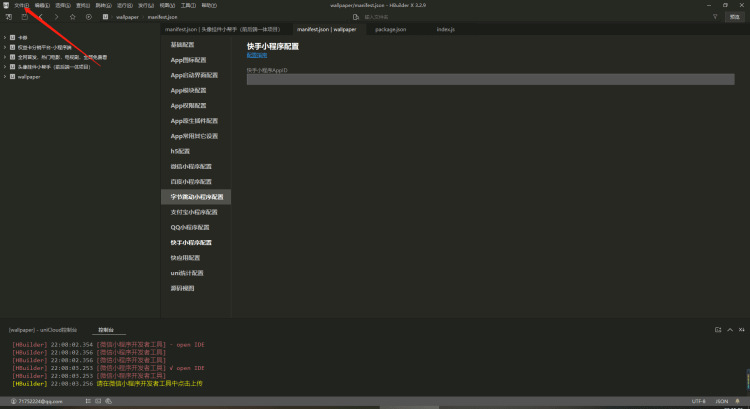The width and height of the screenshot is (750, 409).
Task: Switch to index.js tab
Action: coord(445,29)
